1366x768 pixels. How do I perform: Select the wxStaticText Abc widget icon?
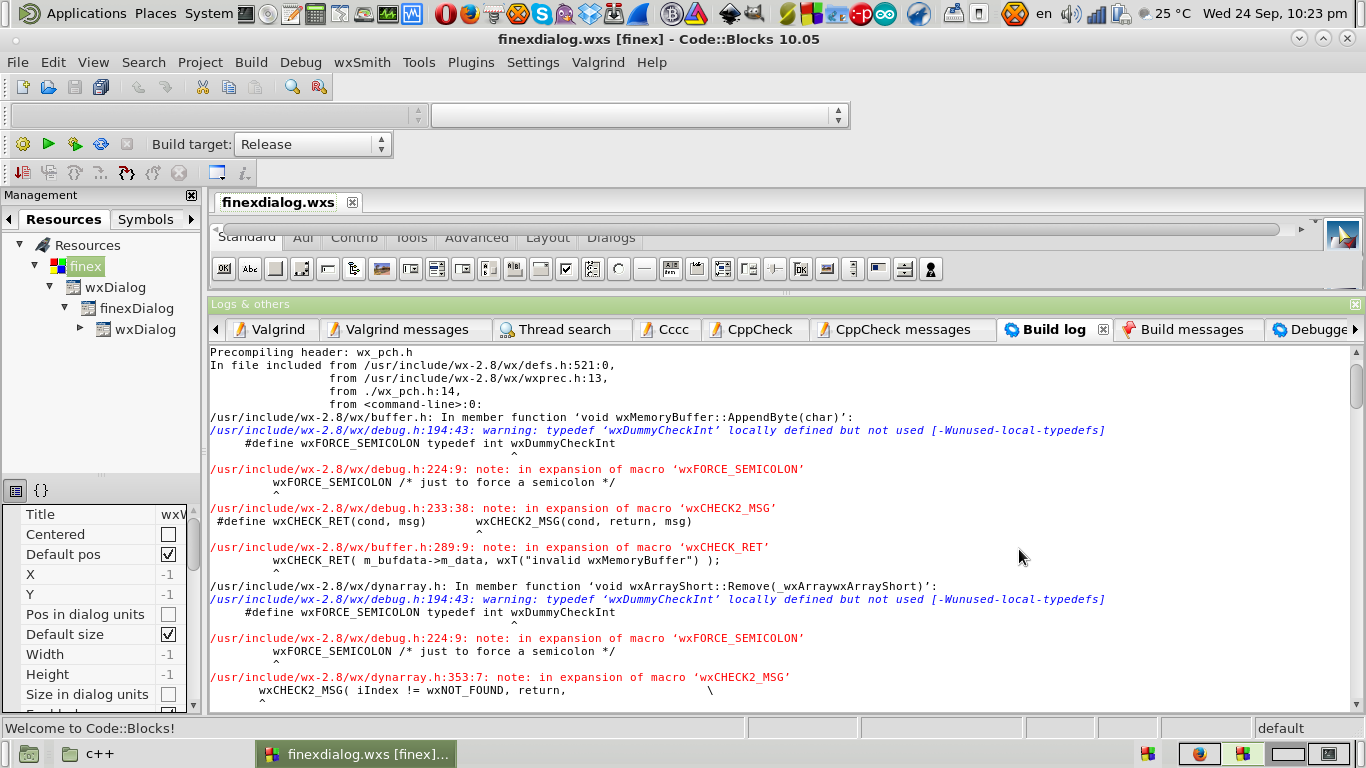tap(250, 269)
